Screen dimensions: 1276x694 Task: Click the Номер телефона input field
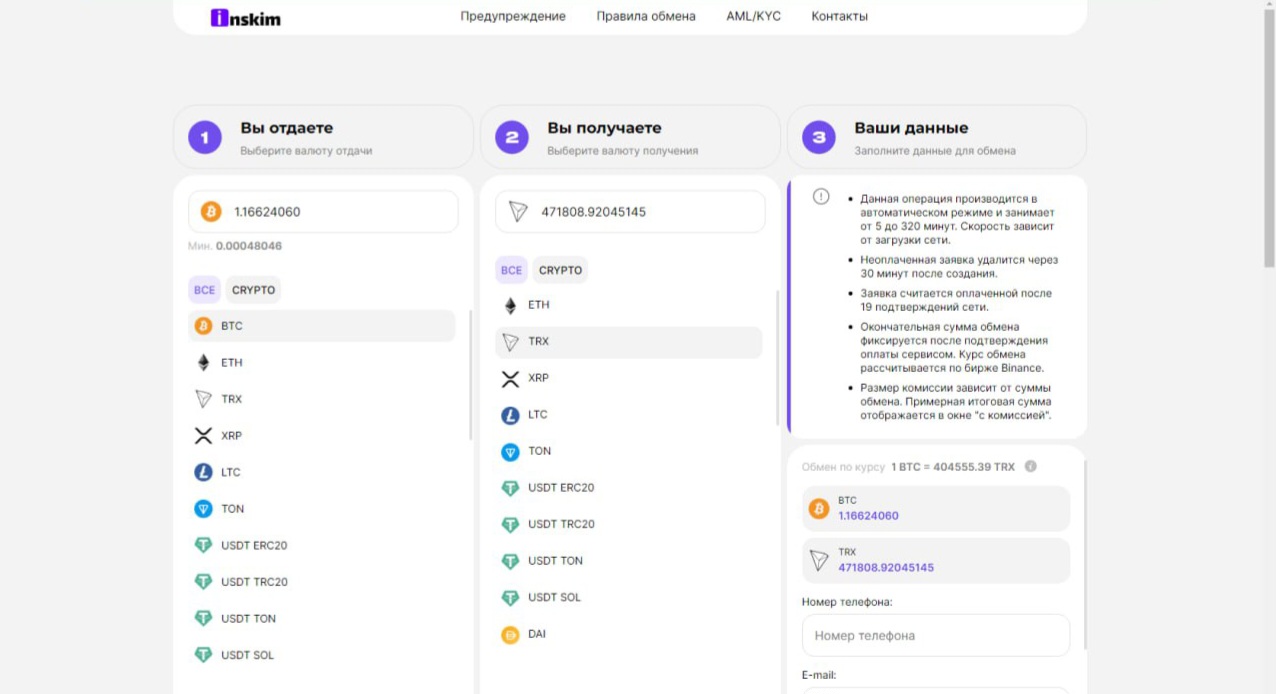(936, 635)
